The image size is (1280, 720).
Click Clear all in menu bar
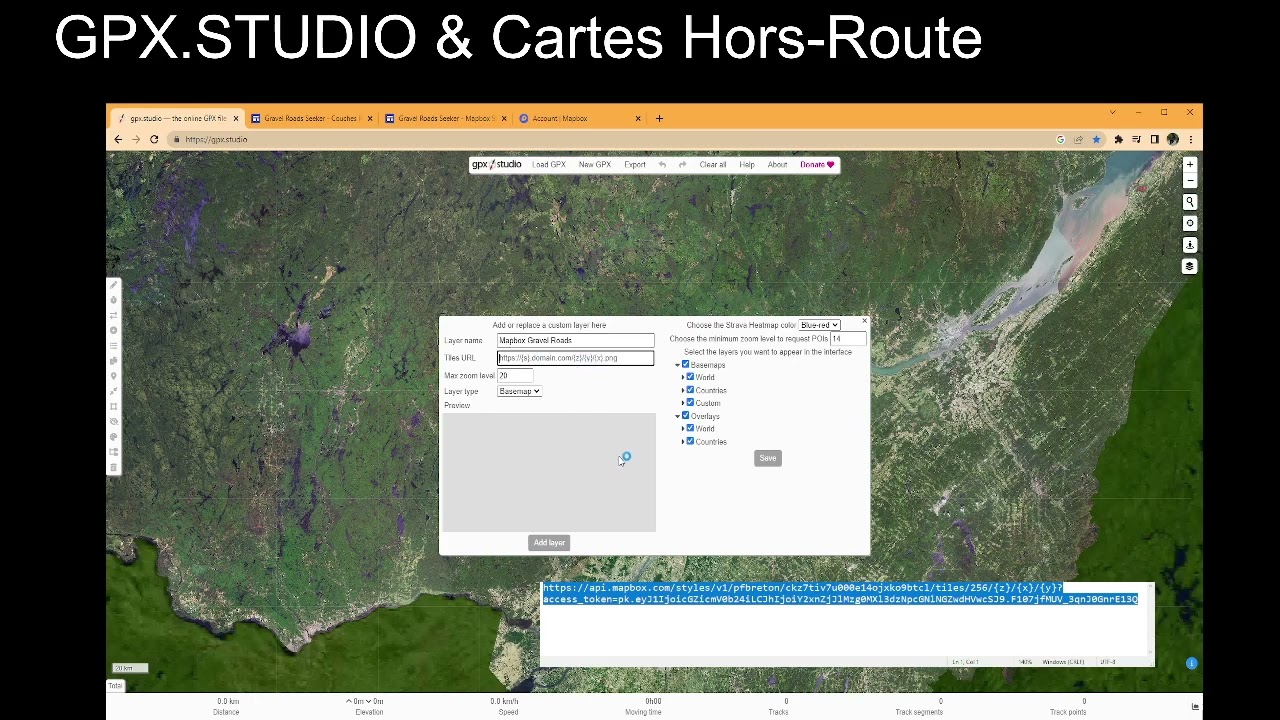point(713,165)
